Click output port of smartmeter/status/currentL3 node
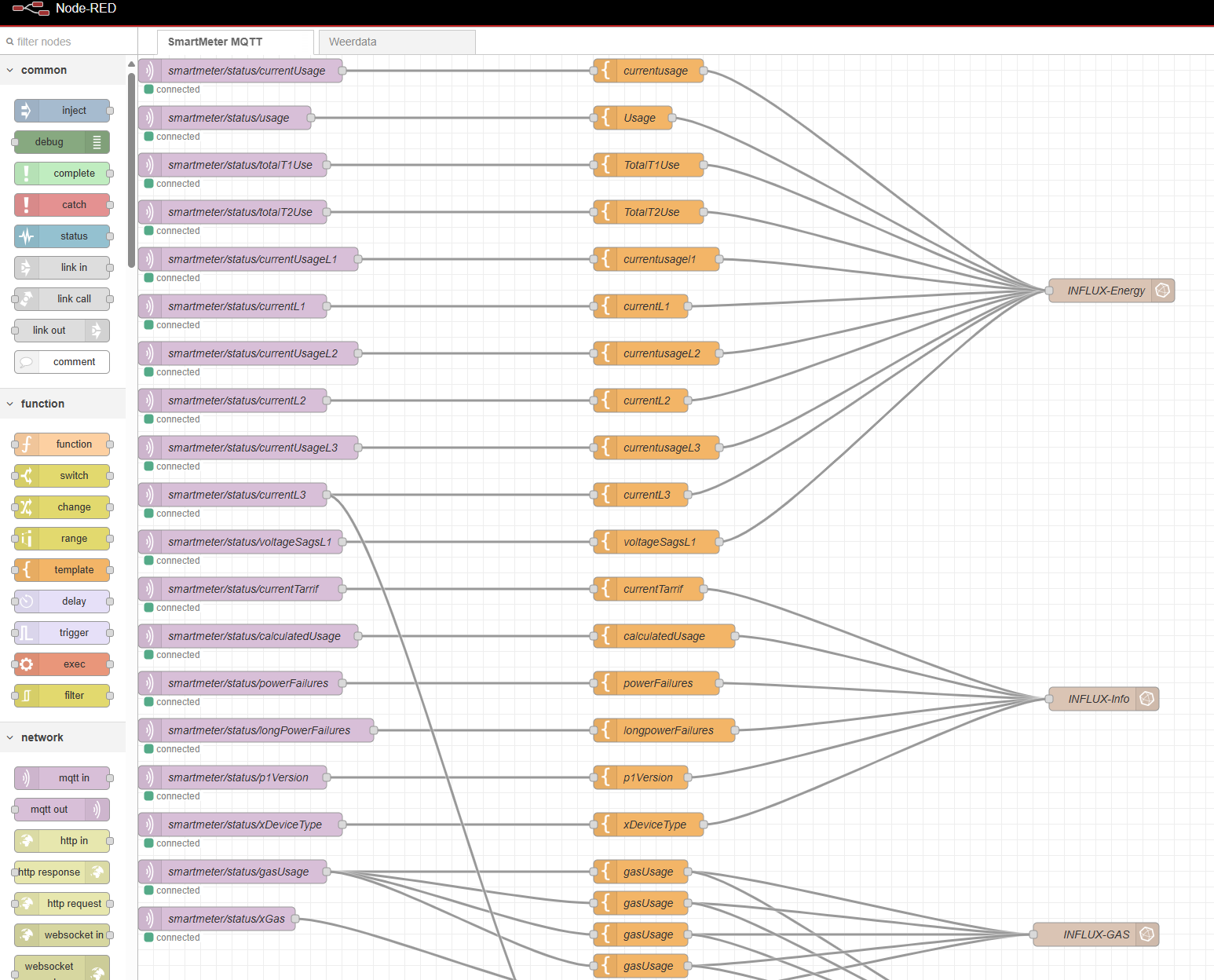 tap(327, 495)
